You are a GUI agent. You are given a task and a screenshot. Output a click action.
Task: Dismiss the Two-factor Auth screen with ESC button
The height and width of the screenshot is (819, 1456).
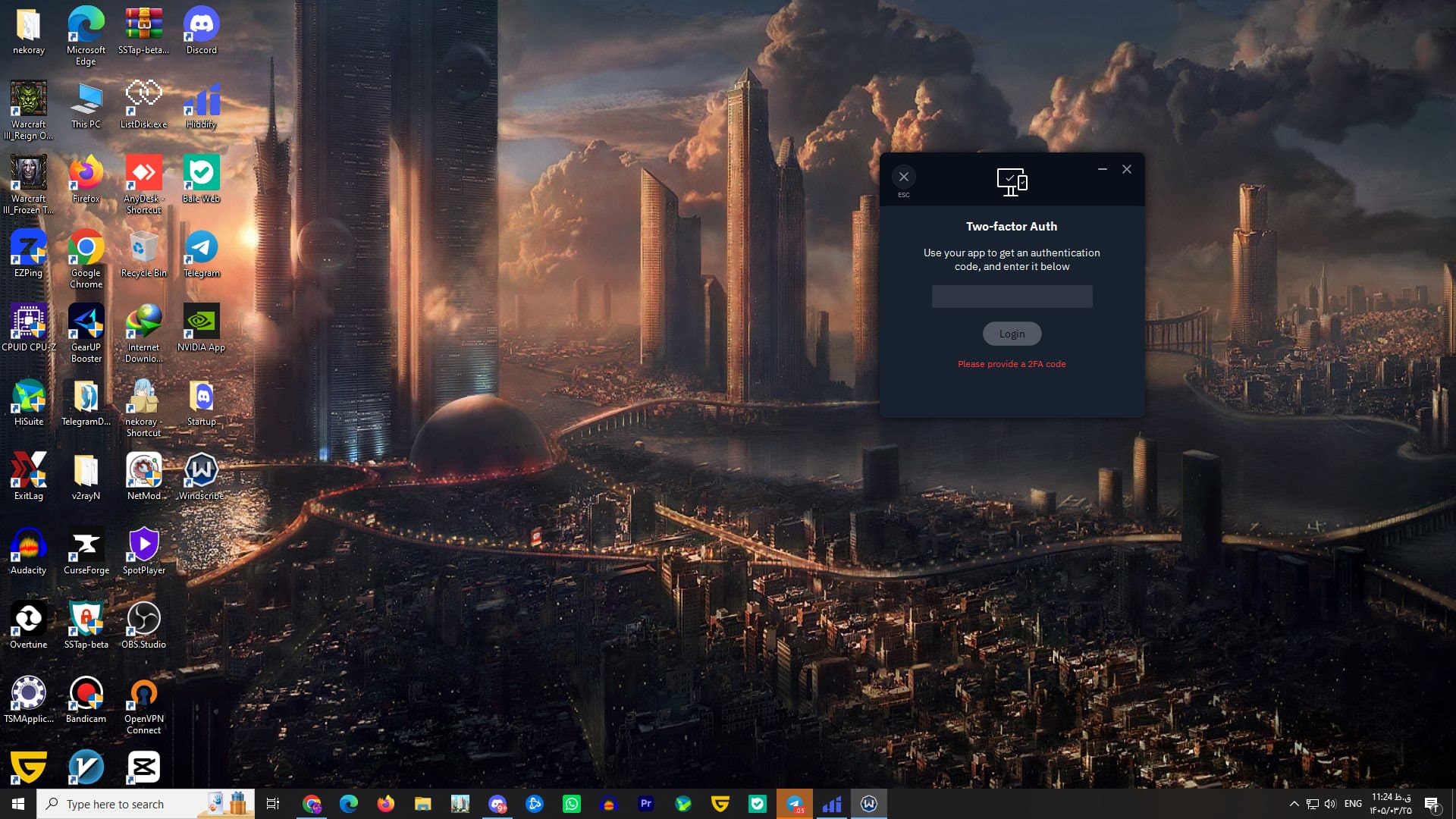point(903,177)
